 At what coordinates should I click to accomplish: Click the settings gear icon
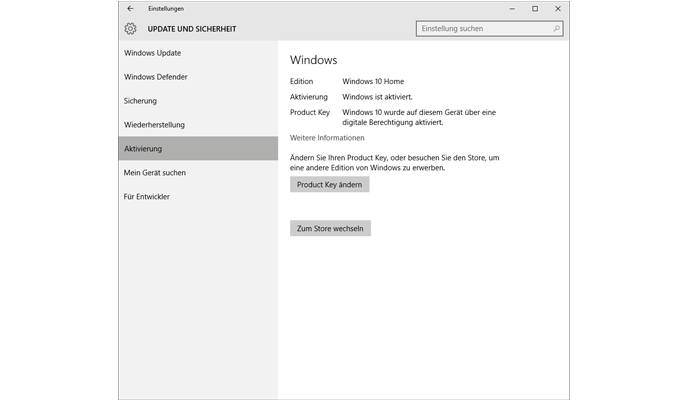click(130, 29)
